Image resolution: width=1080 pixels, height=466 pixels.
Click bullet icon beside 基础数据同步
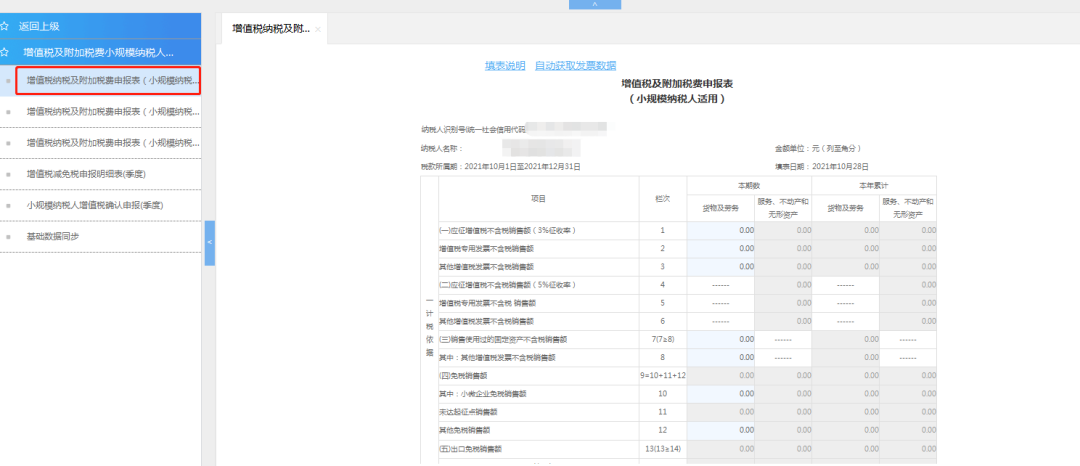pos(8,237)
